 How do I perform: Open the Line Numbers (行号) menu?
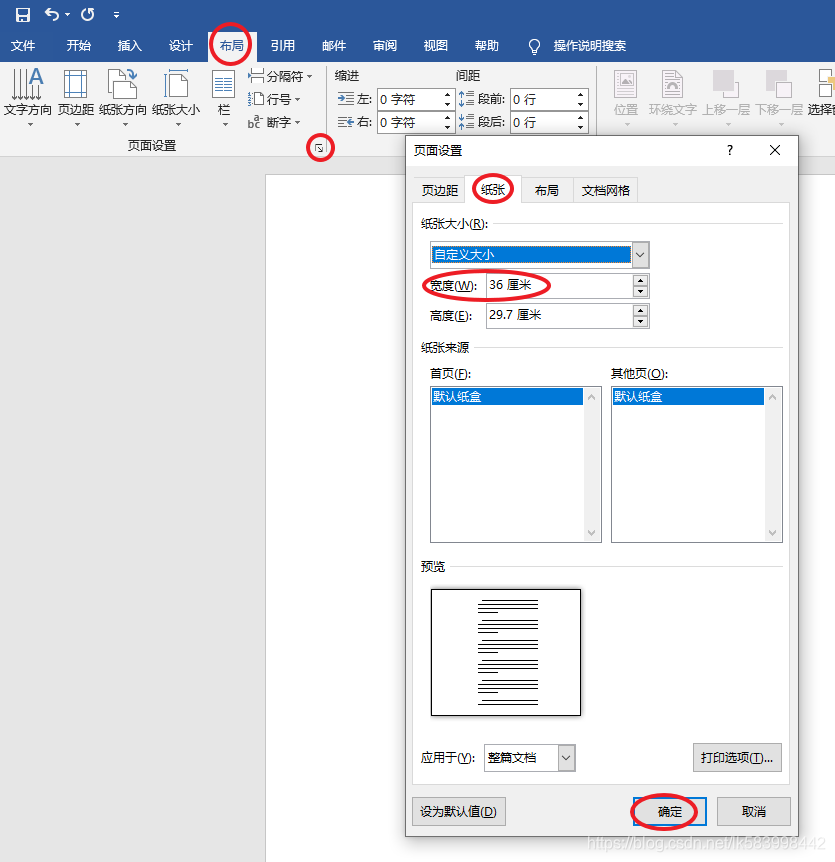click(274, 100)
